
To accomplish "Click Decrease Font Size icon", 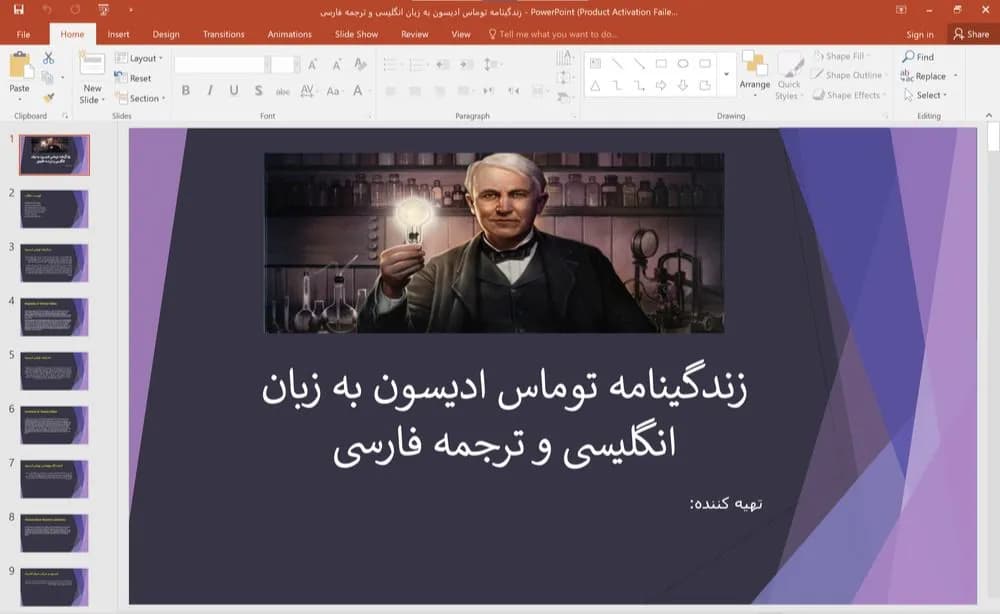I will click(x=336, y=64).
